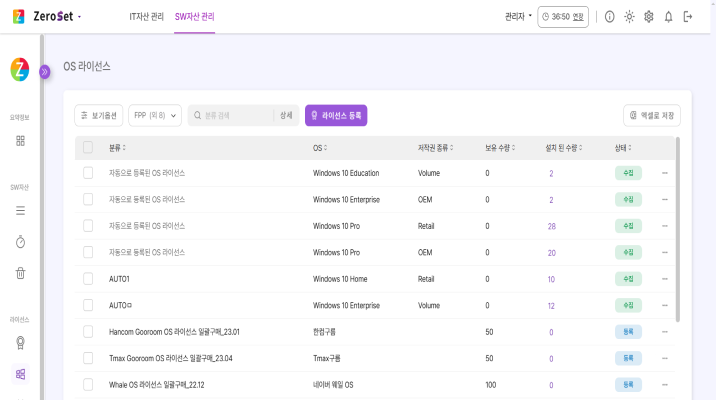This screenshot has width=716, height=400.
Task: Open the info icon in header
Action: tap(610, 17)
